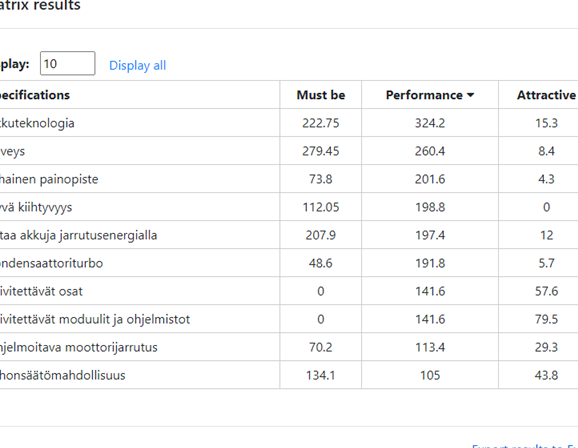
Task: Click the Performance sort arrow icon
Action: 470,95
